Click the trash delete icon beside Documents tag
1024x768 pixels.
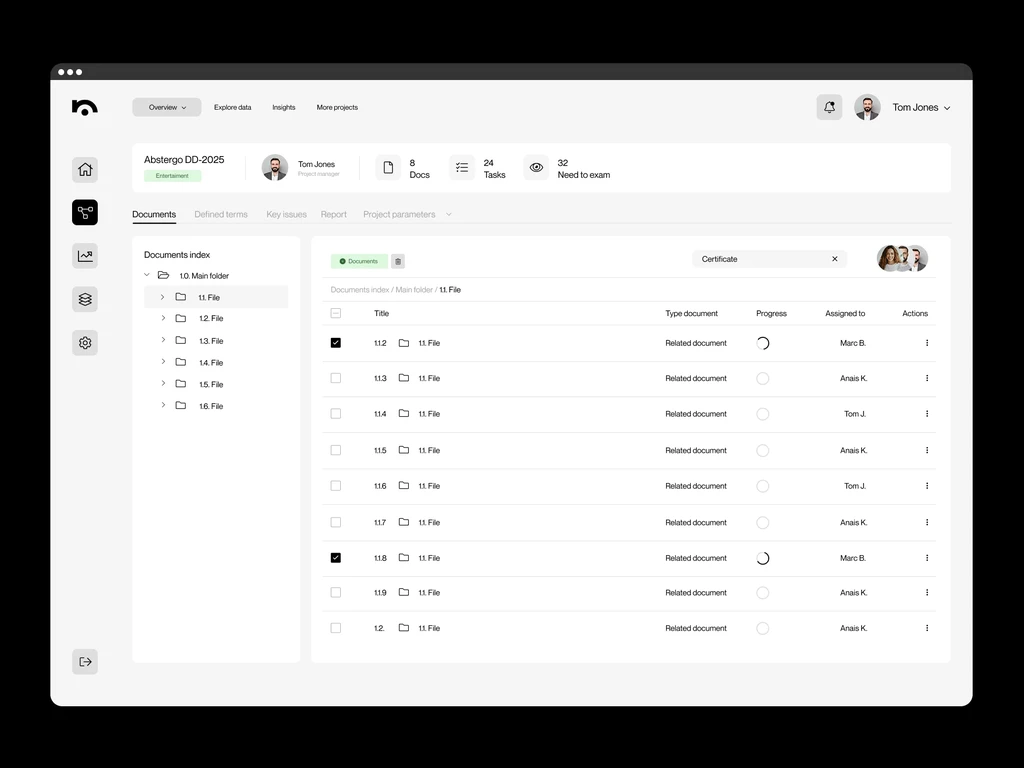(x=398, y=261)
